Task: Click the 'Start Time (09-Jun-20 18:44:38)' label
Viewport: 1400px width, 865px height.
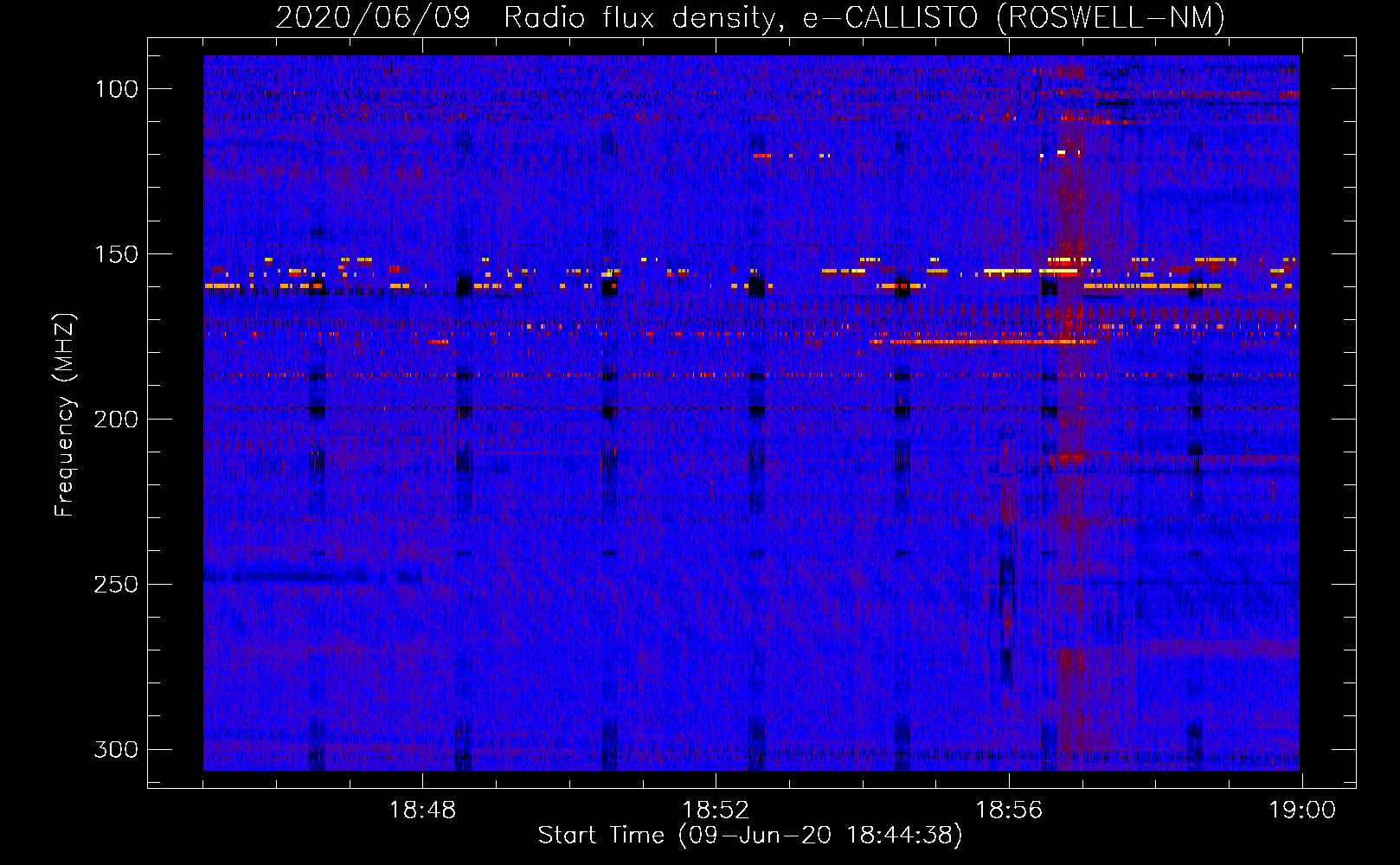Action: click(x=750, y=836)
